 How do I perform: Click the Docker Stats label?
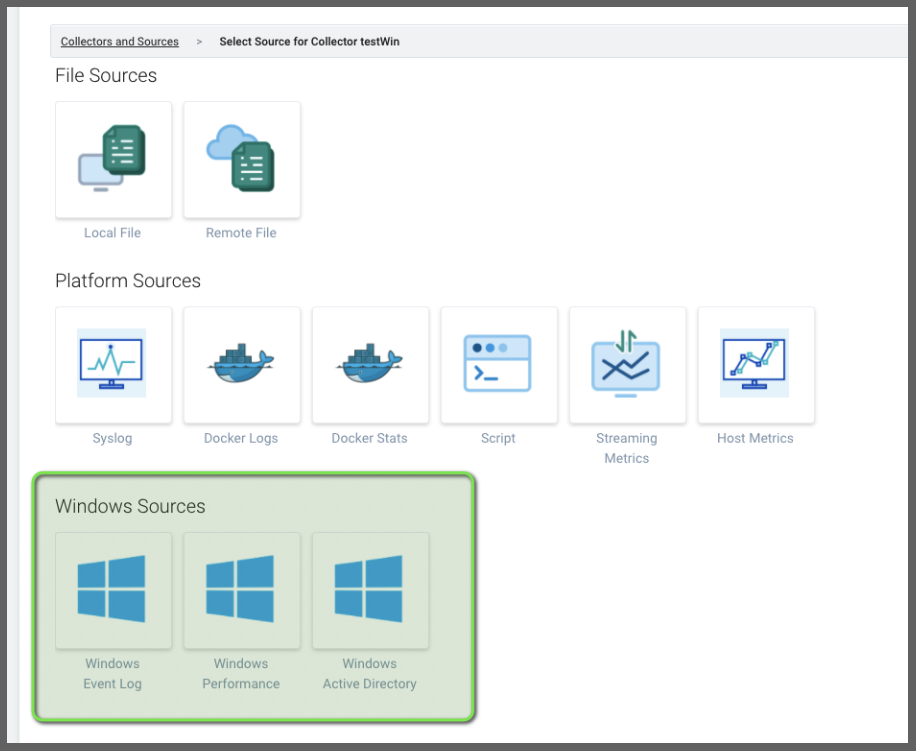click(x=369, y=438)
